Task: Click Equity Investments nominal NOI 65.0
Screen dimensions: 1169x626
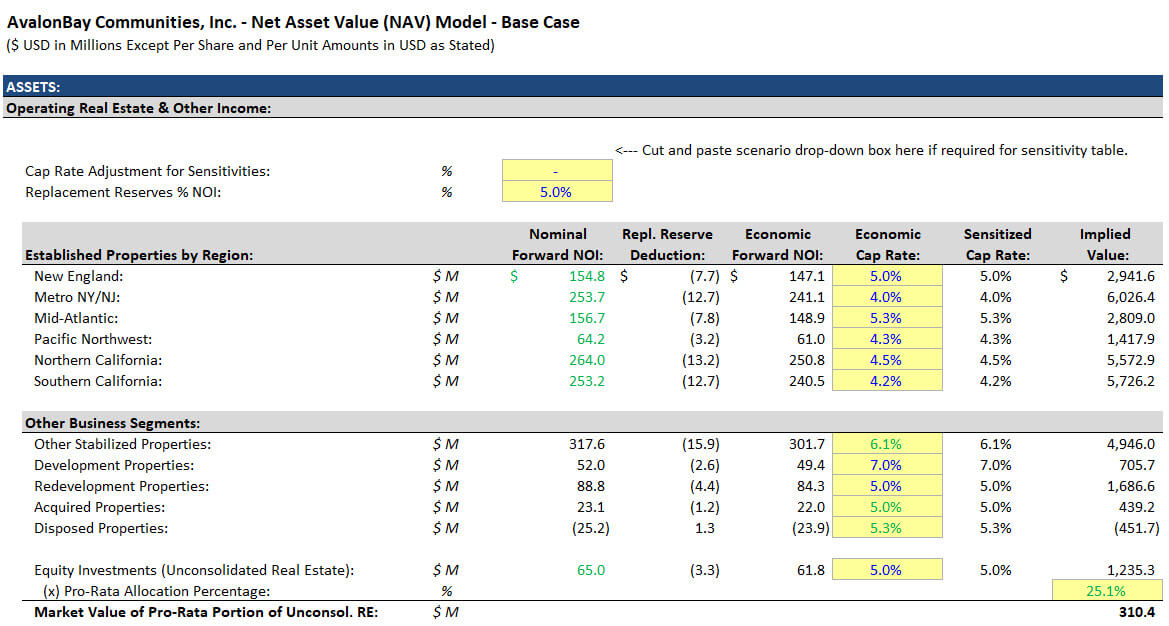Action: (x=590, y=569)
